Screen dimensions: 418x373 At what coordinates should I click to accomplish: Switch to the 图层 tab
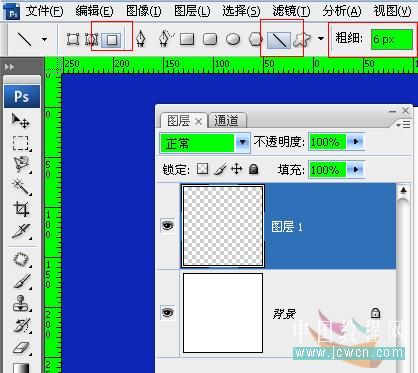[179, 121]
